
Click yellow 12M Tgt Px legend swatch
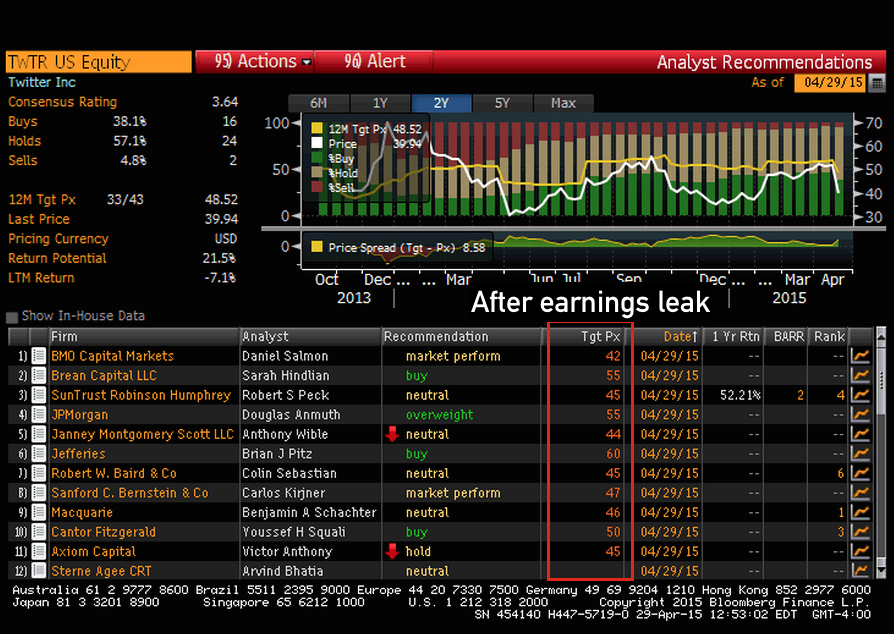coord(317,128)
